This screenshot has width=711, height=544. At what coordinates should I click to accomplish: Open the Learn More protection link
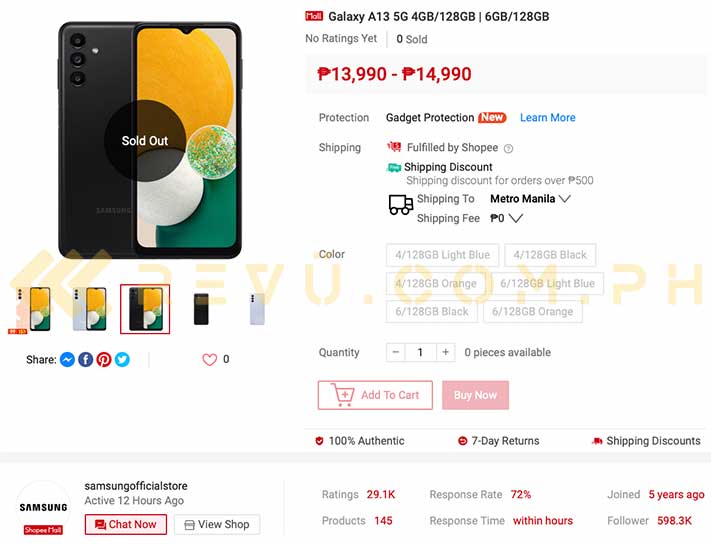pos(547,118)
